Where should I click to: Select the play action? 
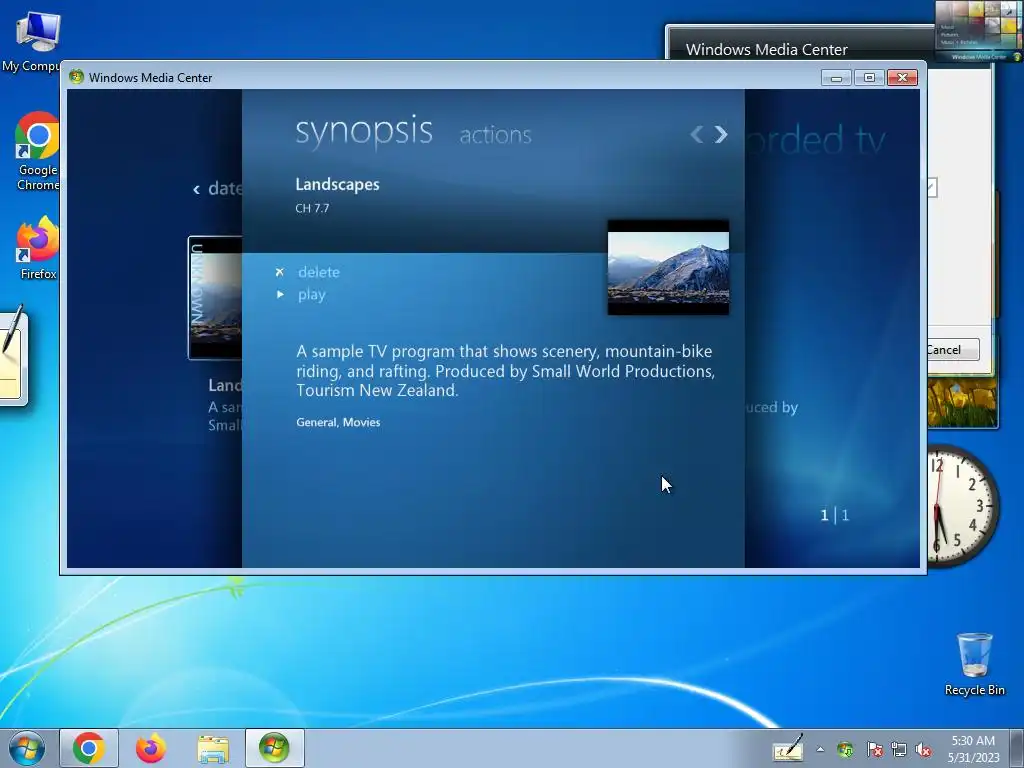coord(312,295)
